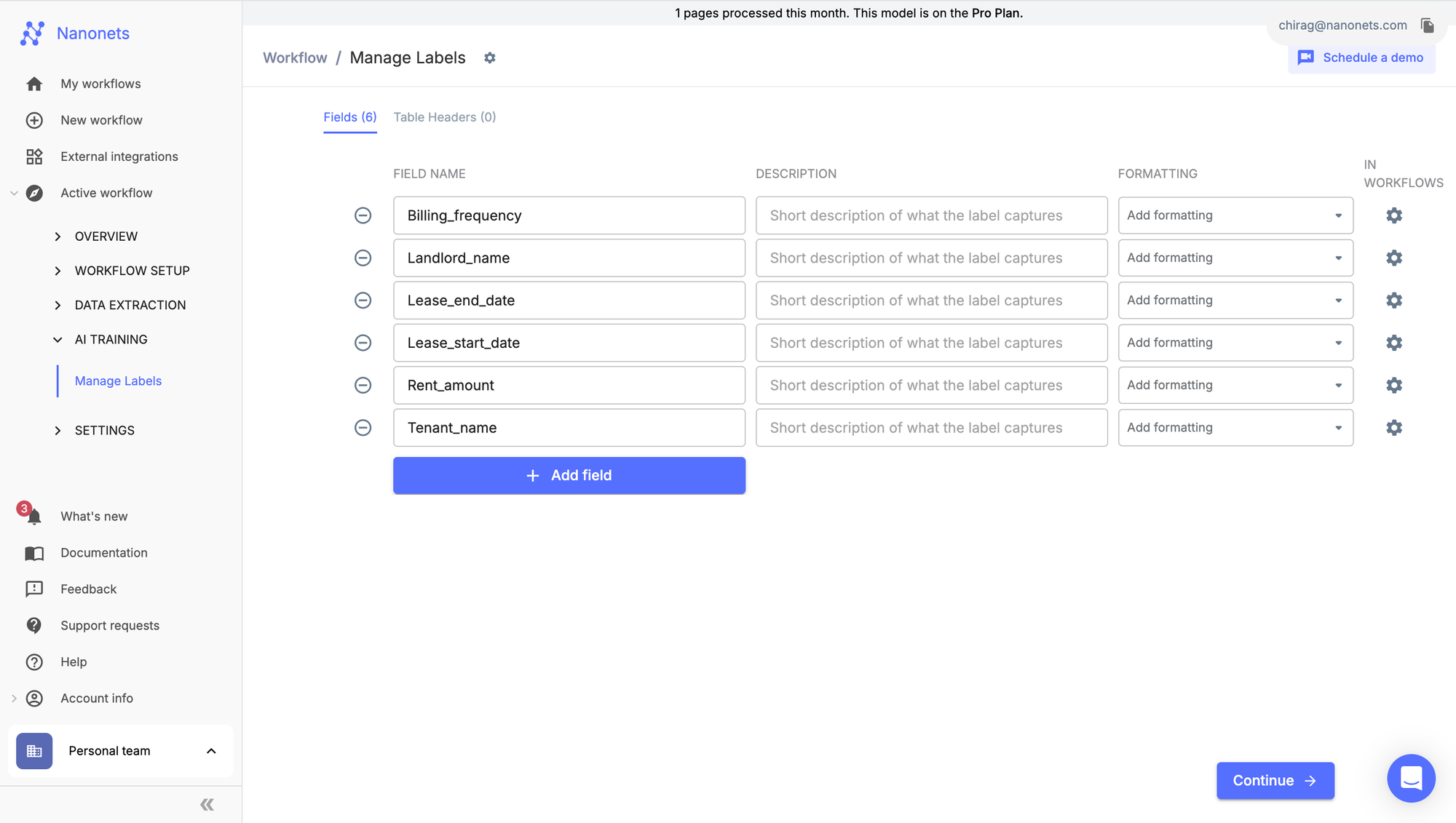
Task: Click settings gear next to Manage Labels title
Action: tap(490, 58)
